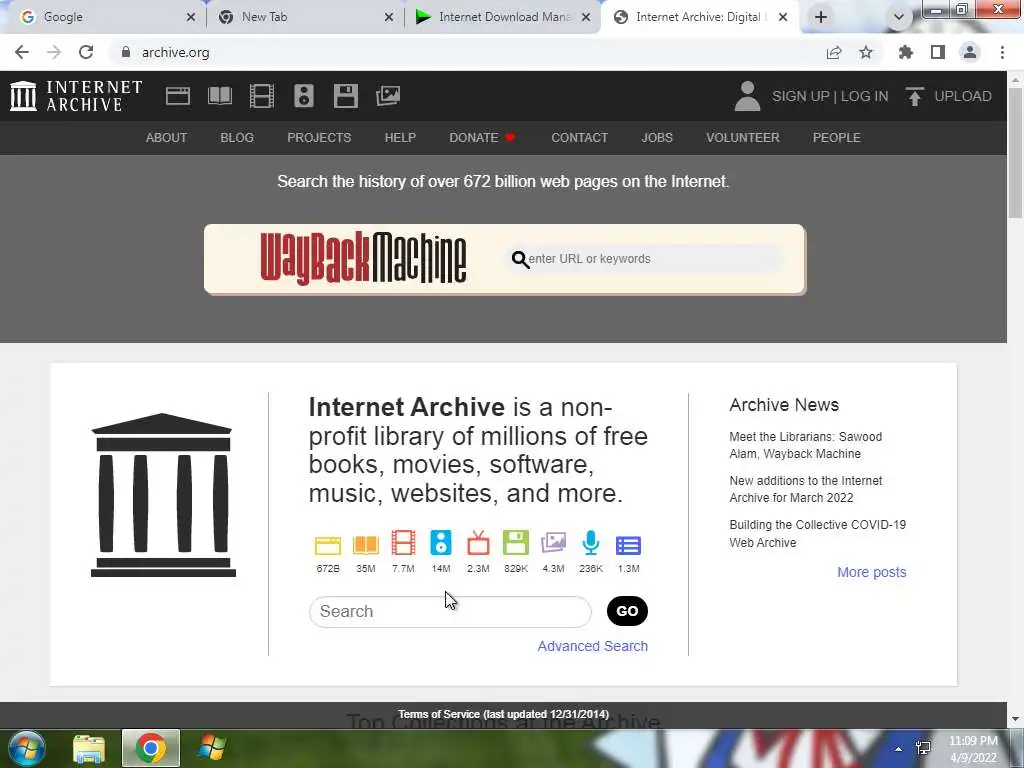Open the ABOUT menu item
The width and height of the screenshot is (1024, 768).
point(167,138)
